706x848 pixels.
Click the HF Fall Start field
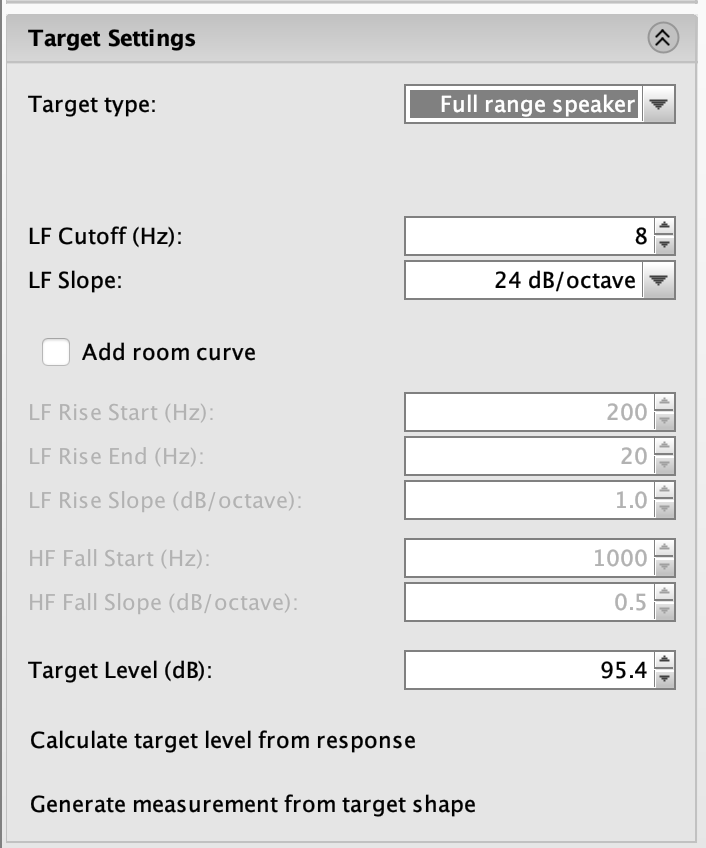pos(528,558)
